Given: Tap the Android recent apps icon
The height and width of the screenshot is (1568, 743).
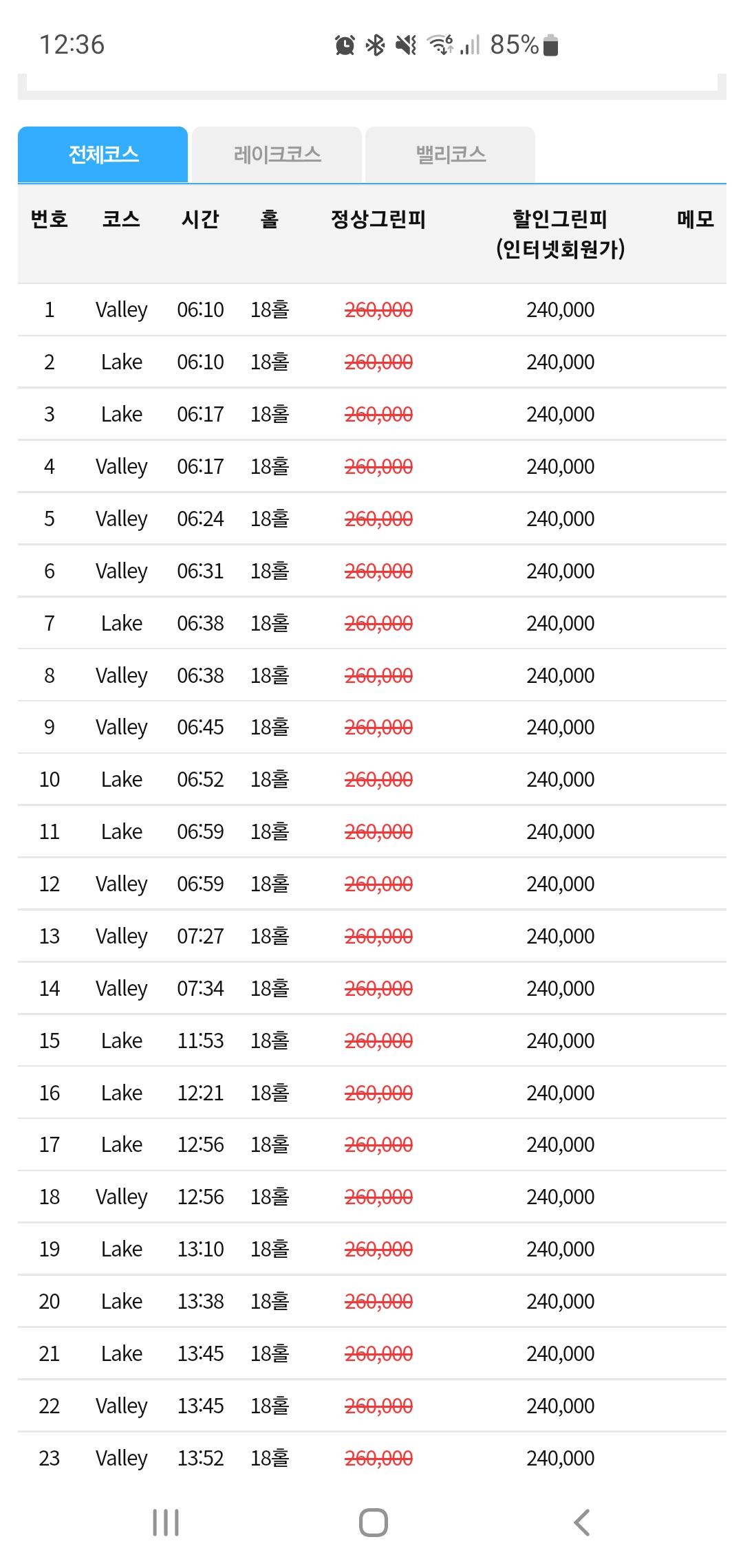Looking at the screenshot, I should pos(166,1523).
